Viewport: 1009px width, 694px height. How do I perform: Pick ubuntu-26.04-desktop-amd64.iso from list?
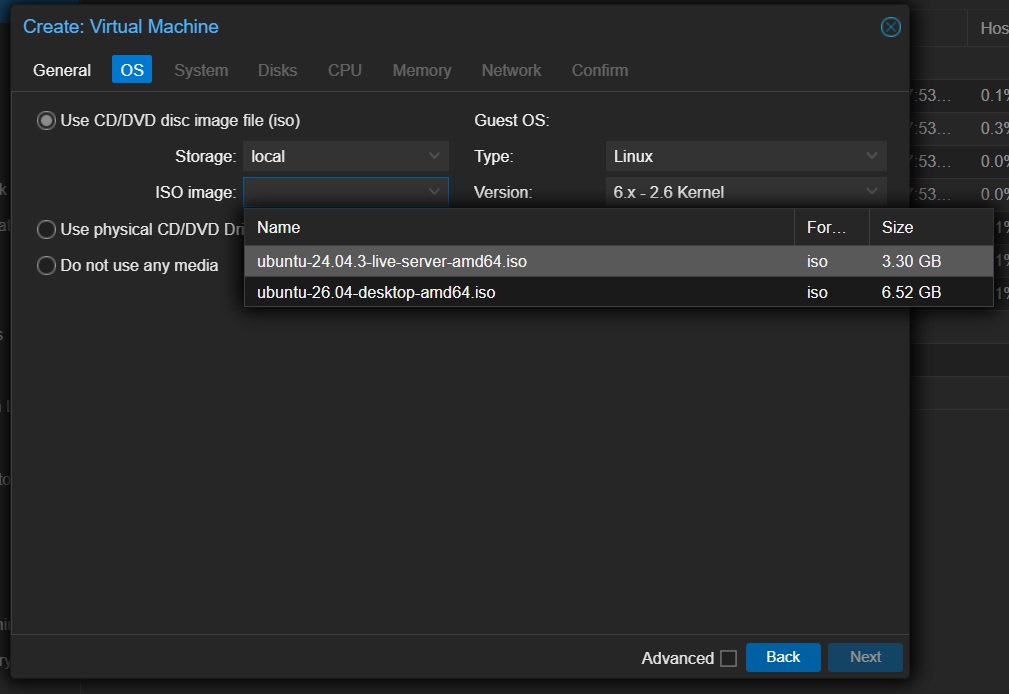click(x=618, y=292)
